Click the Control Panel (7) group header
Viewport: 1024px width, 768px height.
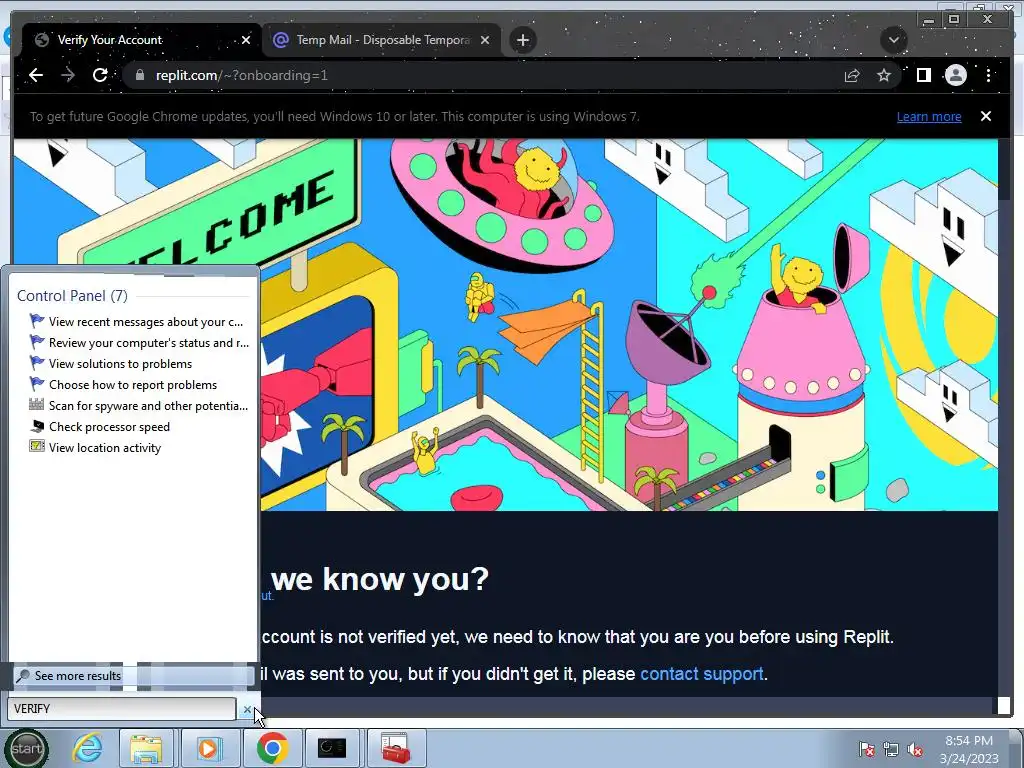point(72,296)
